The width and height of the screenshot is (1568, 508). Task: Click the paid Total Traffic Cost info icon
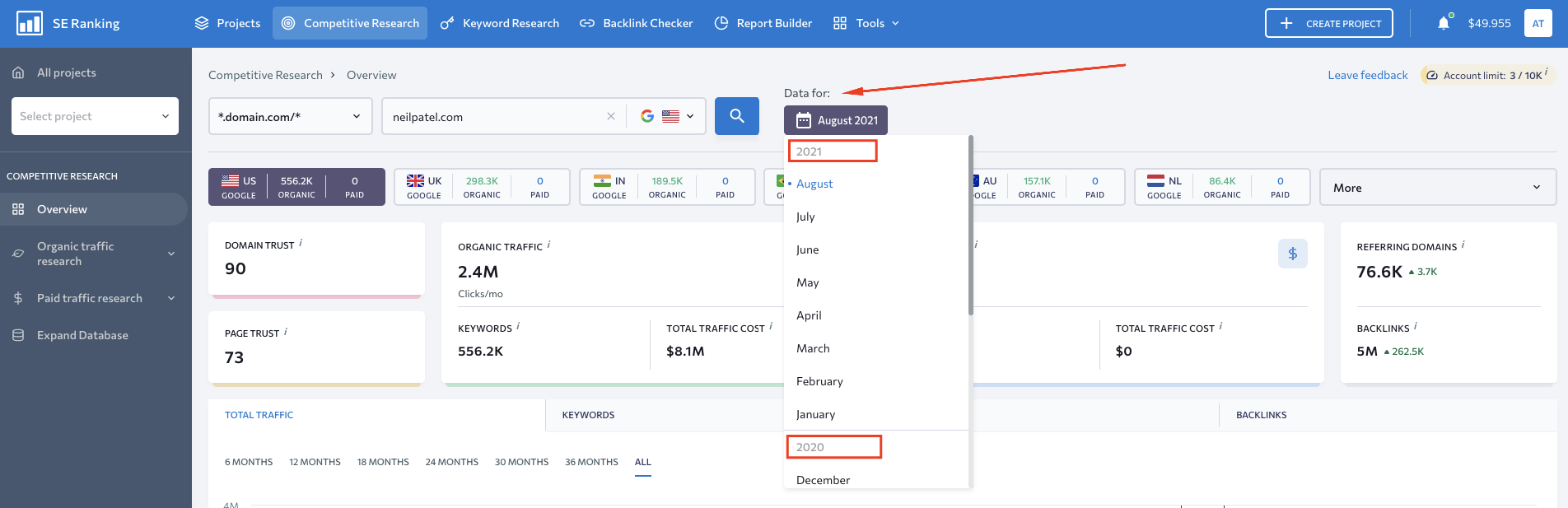coord(1220,326)
